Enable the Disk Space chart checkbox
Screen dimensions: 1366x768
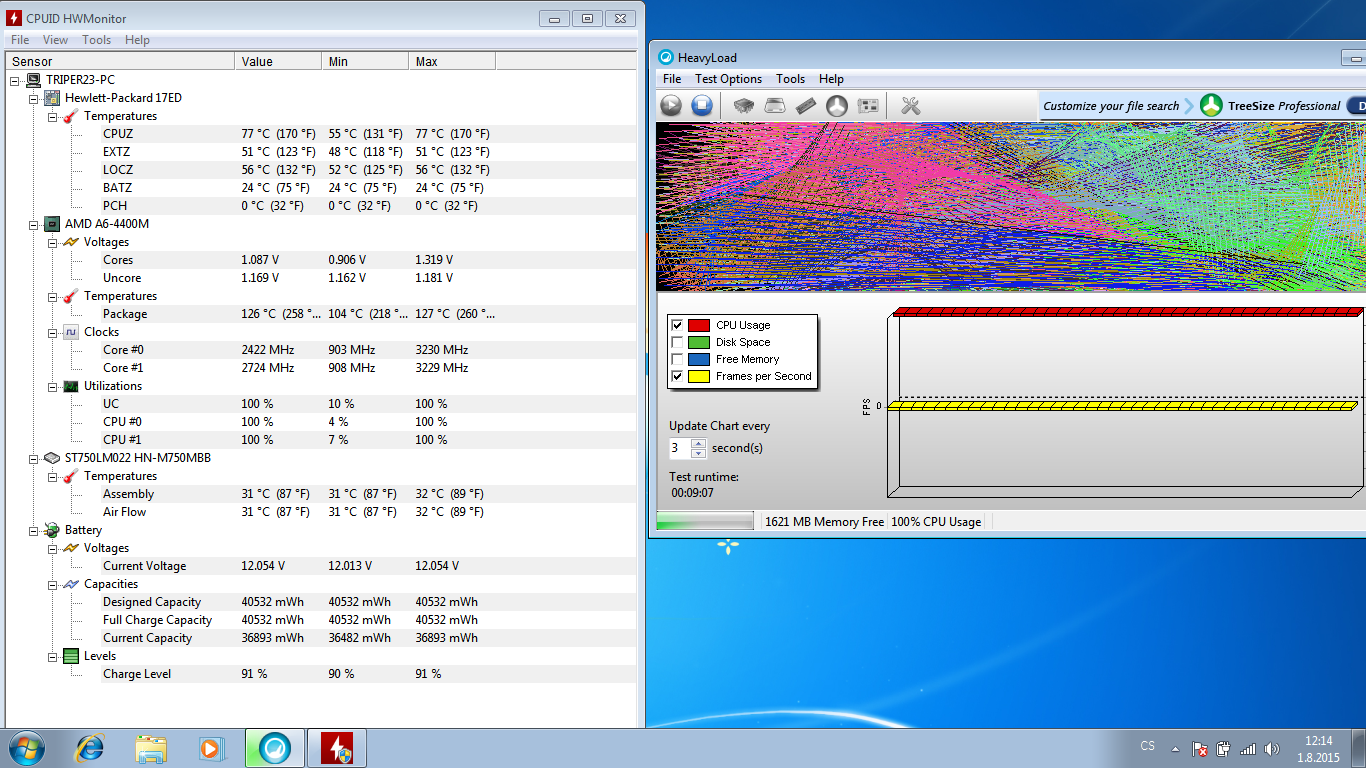[x=678, y=342]
